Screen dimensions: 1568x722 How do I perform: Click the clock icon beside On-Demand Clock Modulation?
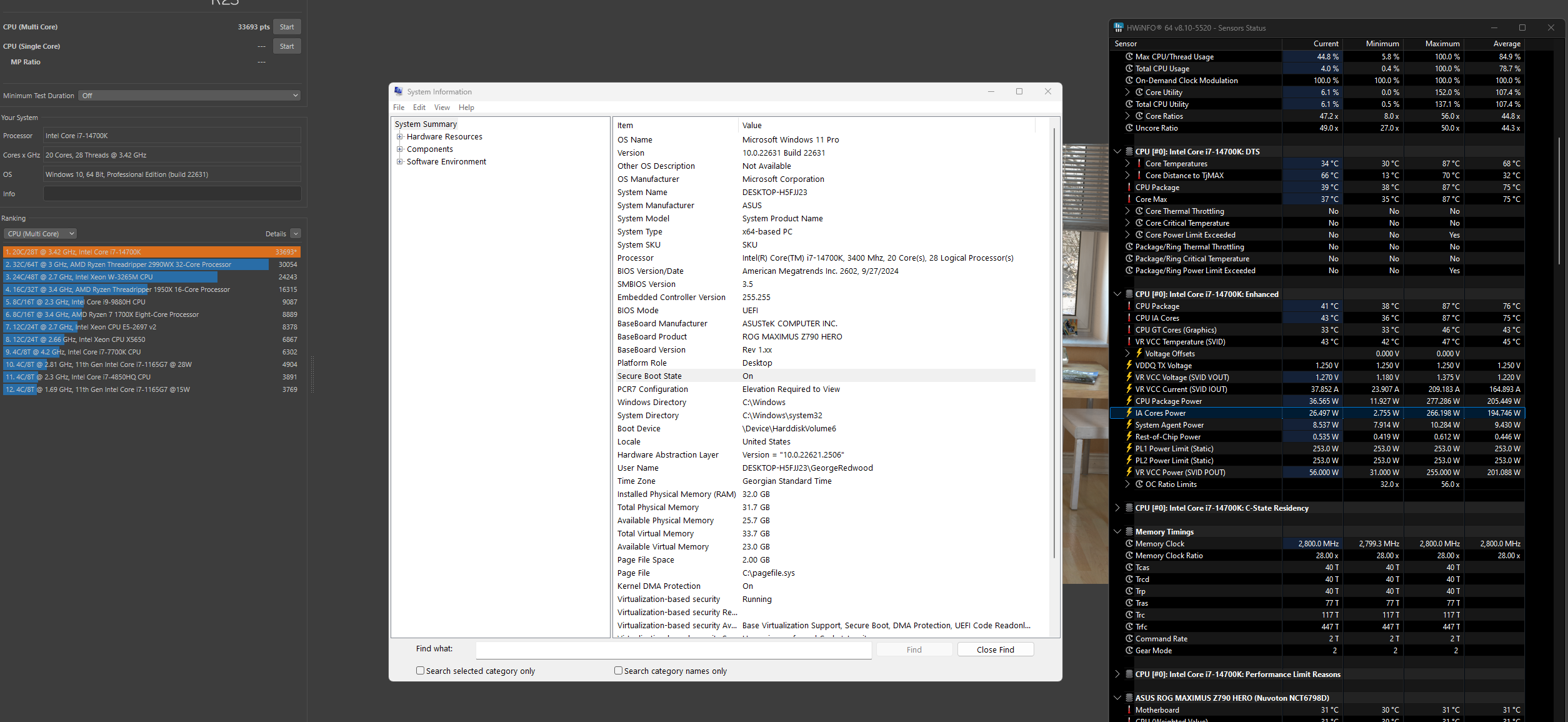1129,80
